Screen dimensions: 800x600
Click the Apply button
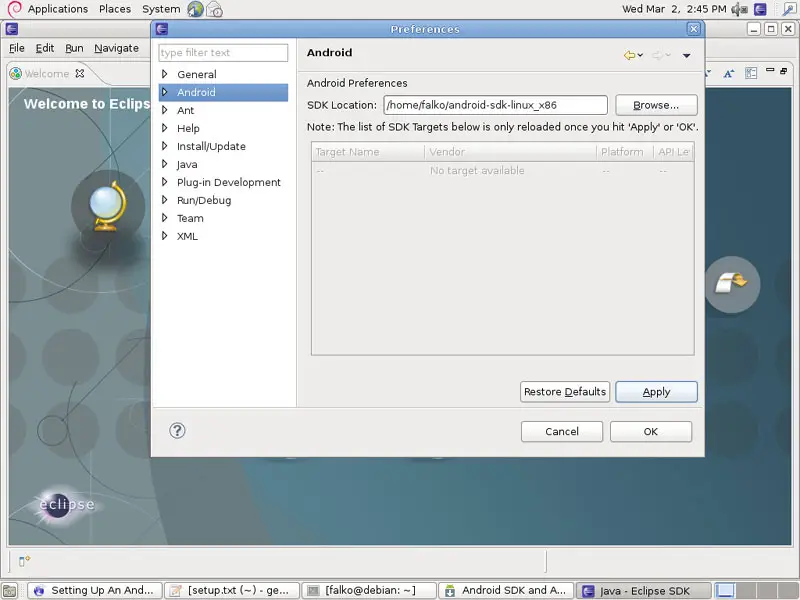(656, 392)
